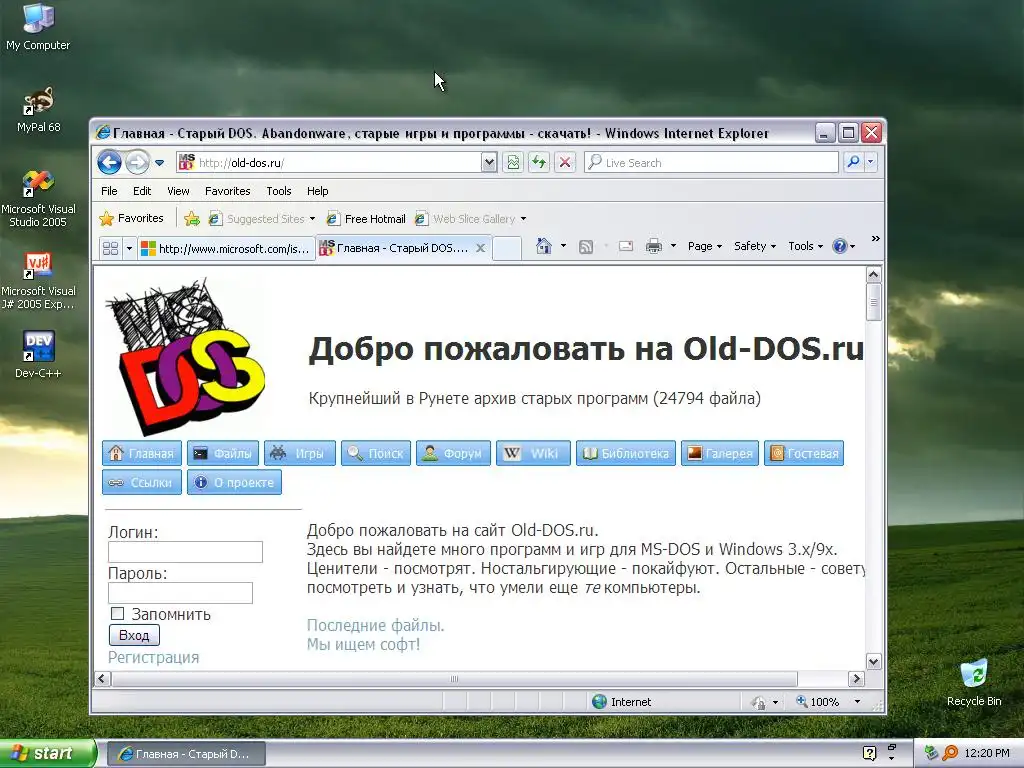Open the Safety command menu

pyautogui.click(x=755, y=246)
